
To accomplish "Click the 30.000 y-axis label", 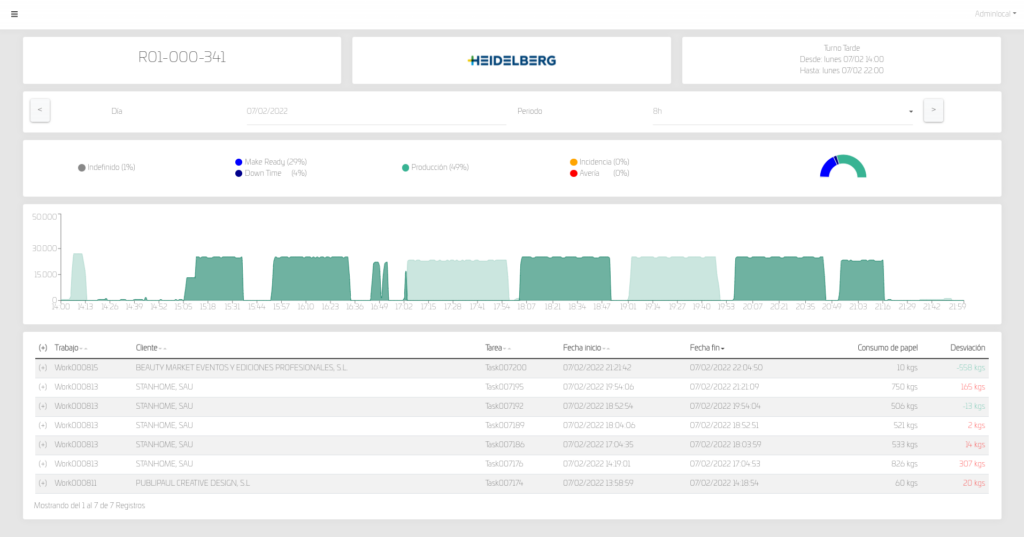I will 44,248.
